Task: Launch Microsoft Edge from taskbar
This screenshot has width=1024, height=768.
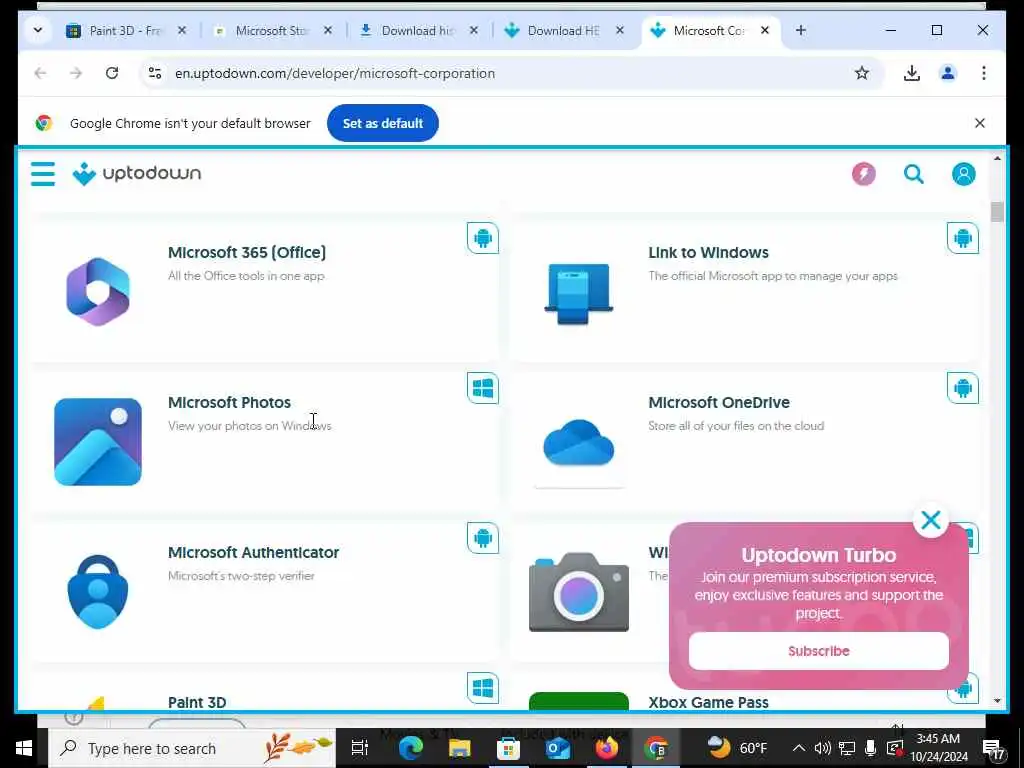Action: (x=410, y=748)
